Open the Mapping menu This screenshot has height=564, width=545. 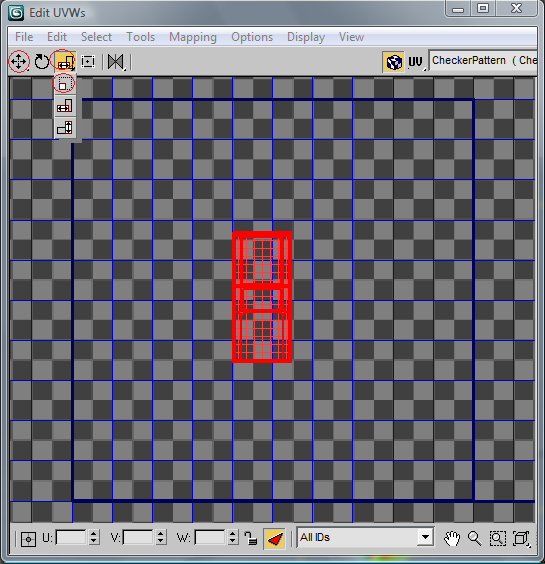click(x=193, y=37)
